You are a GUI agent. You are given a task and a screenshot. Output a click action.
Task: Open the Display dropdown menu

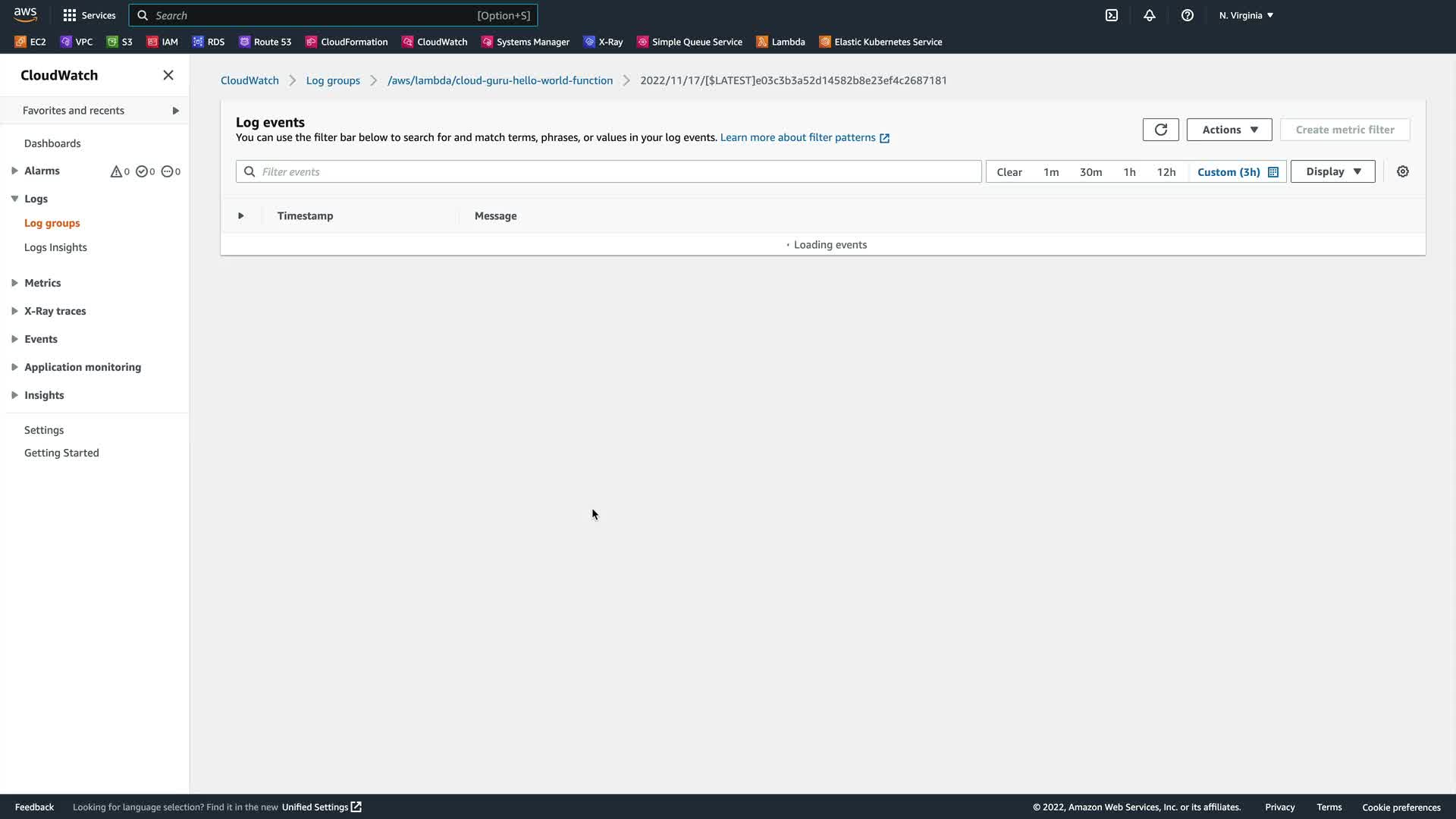click(x=1332, y=171)
